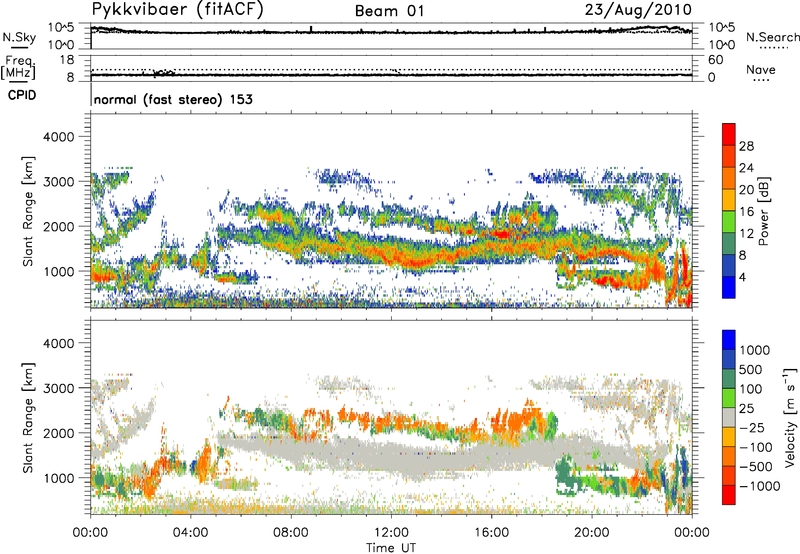Image resolution: width=800 pixels, height=554 pixels.
Task: Click the light green 25–100 Velocity segment
Action: point(729,398)
